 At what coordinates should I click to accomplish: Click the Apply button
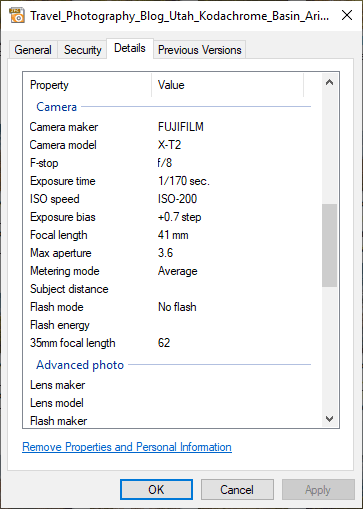coord(318,490)
